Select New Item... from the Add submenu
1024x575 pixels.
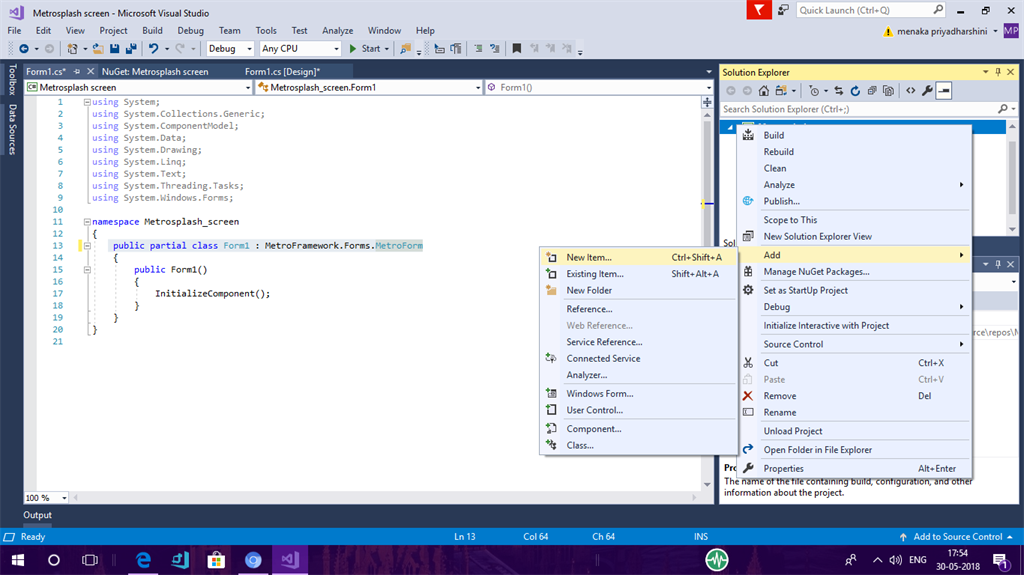tap(588, 257)
